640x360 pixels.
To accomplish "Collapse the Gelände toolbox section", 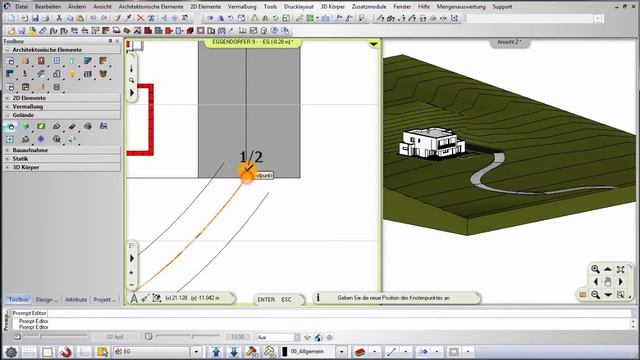I will coord(7,115).
